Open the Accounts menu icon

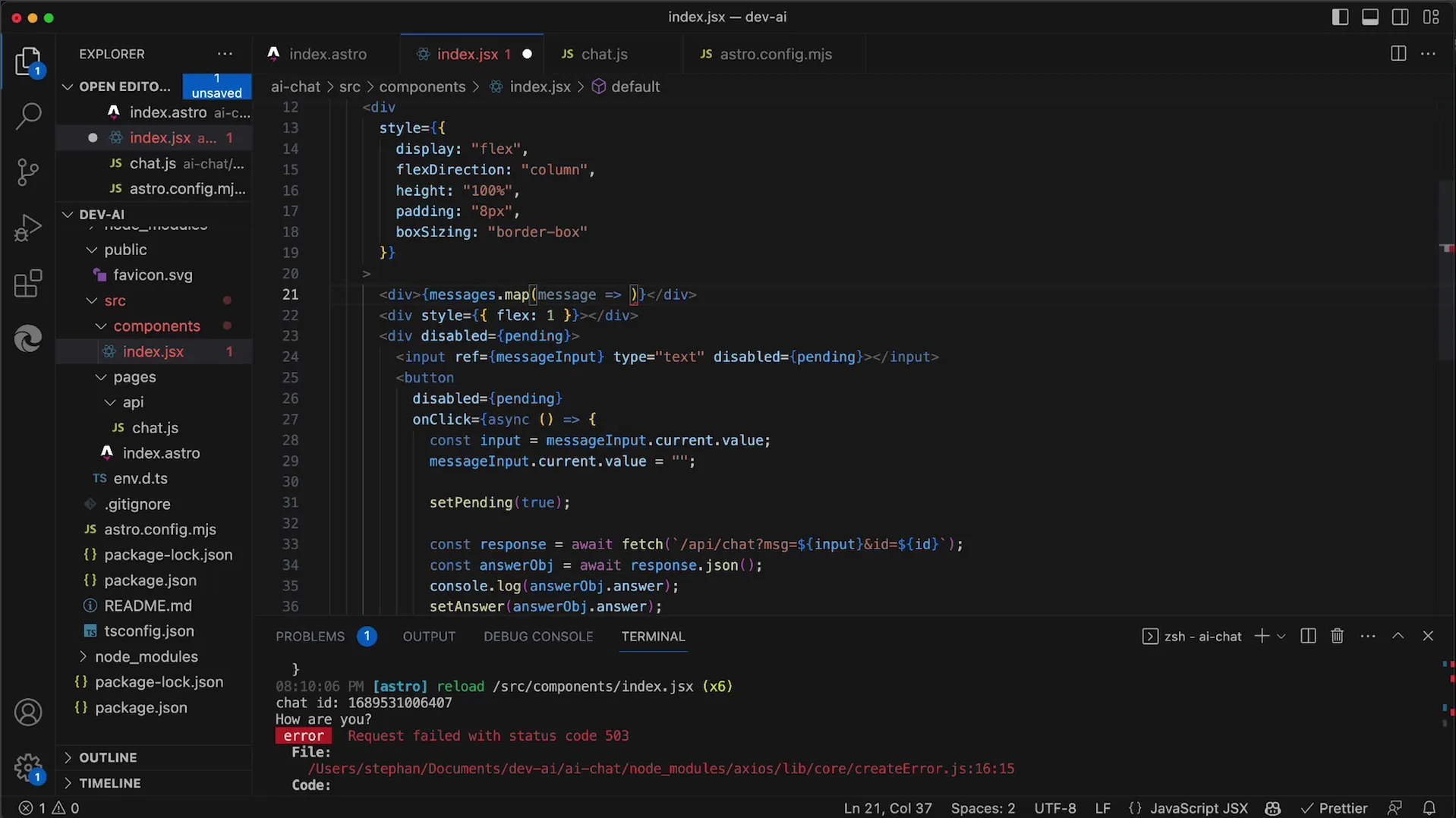[x=28, y=713]
